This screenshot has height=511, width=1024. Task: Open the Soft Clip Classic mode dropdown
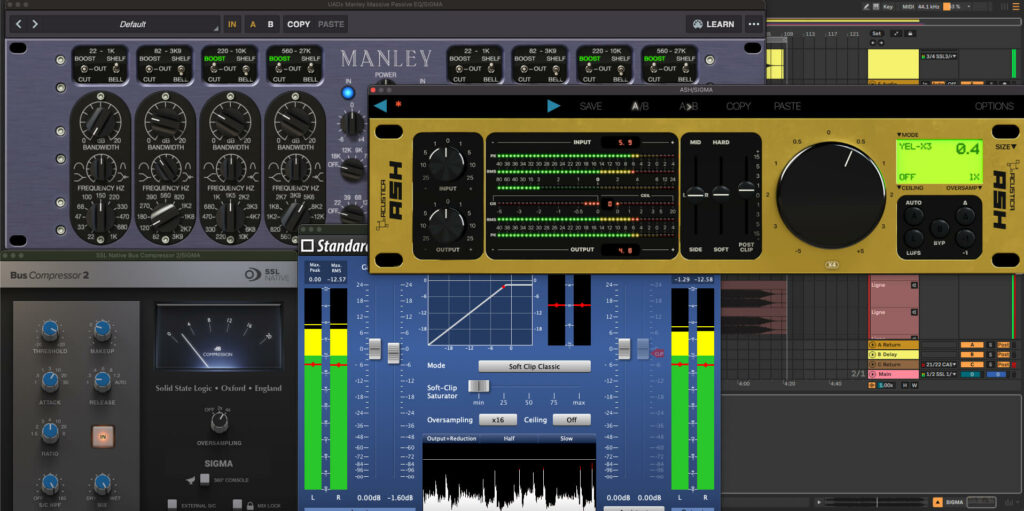[x=534, y=367]
